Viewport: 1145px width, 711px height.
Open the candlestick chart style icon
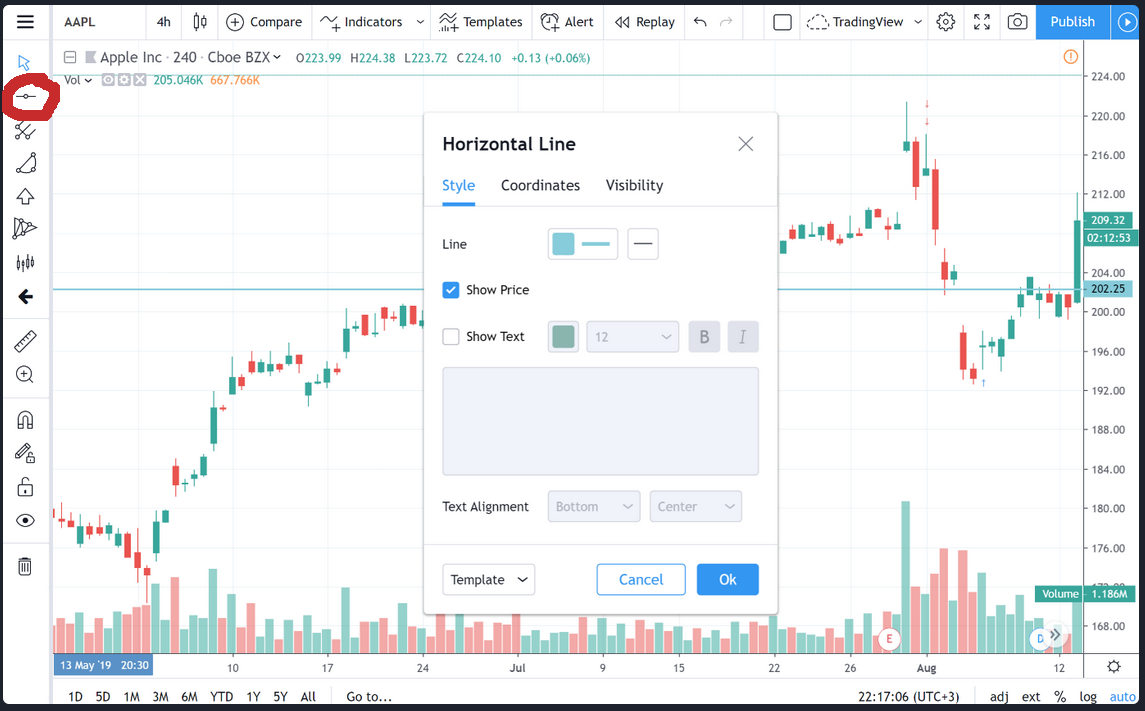pos(199,22)
